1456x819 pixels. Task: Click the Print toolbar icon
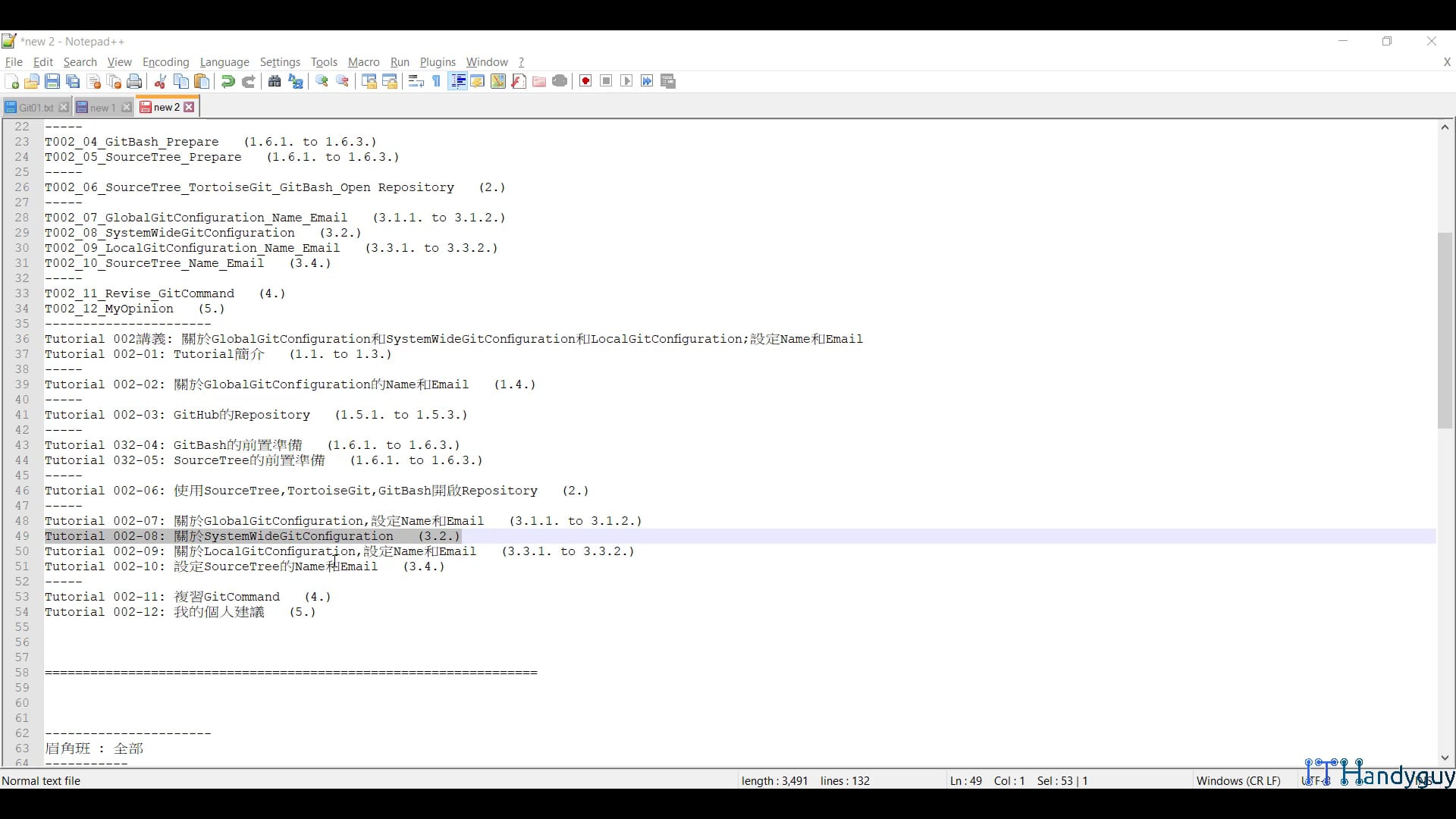click(x=134, y=81)
